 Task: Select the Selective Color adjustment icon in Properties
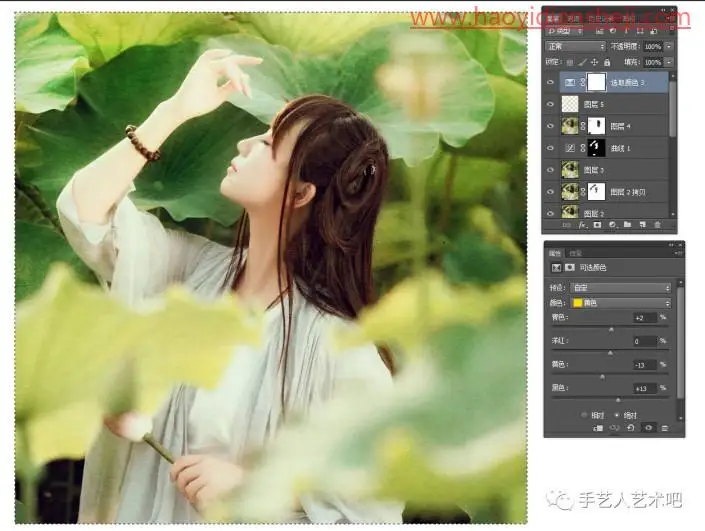[x=556, y=268]
